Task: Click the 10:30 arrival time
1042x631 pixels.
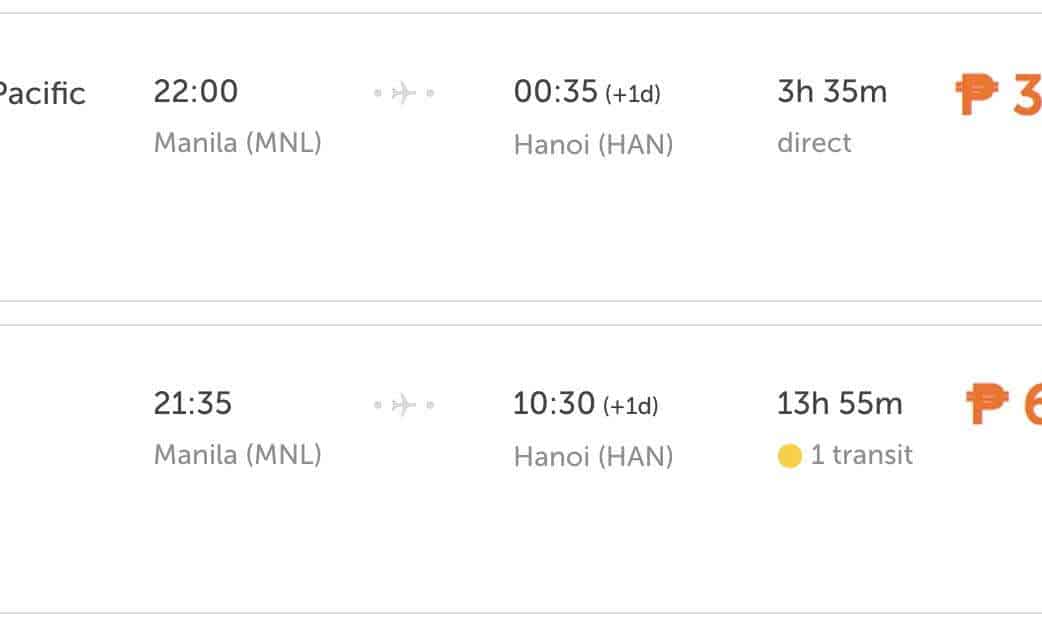Action: pyautogui.click(x=555, y=404)
